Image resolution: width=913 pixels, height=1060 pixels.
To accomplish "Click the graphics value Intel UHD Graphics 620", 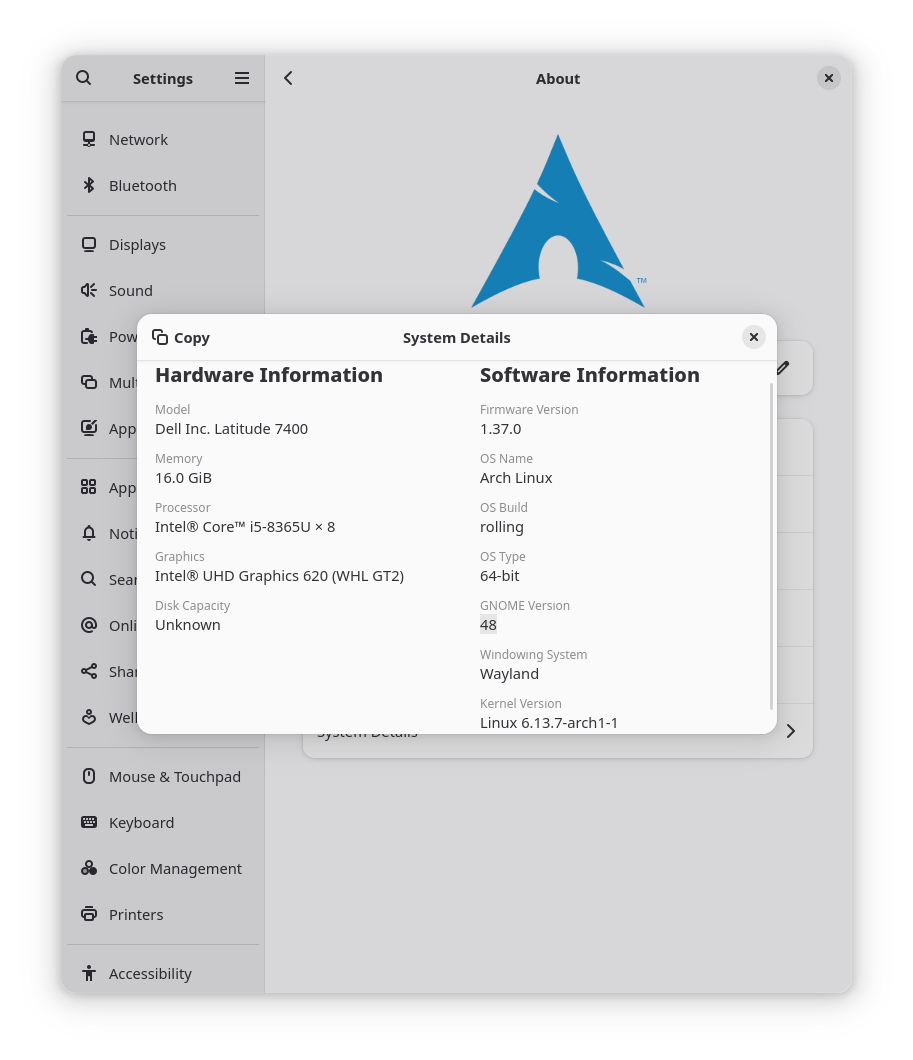I will pos(279,576).
